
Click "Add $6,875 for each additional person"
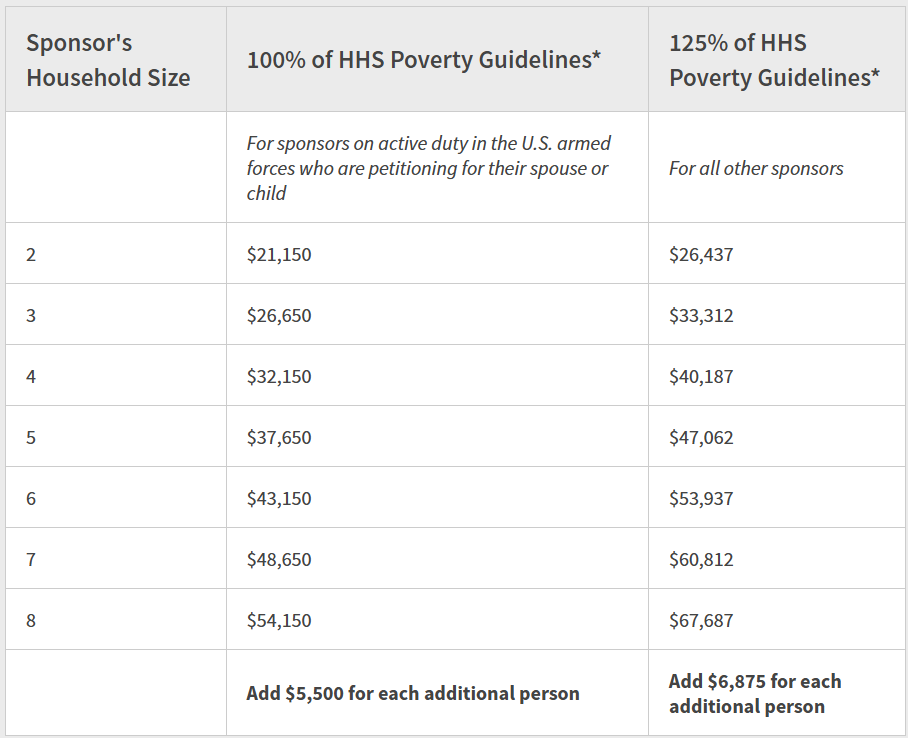tap(755, 693)
